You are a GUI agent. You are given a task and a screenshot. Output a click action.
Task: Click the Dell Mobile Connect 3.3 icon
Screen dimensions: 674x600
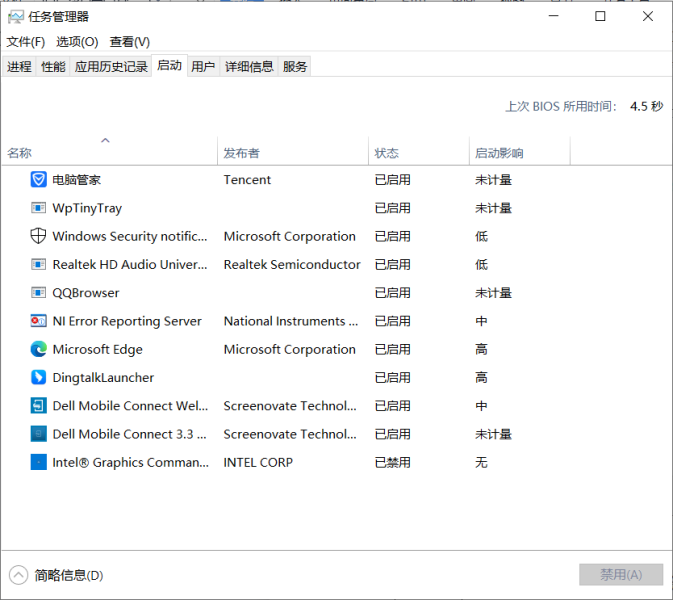click(x=38, y=434)
